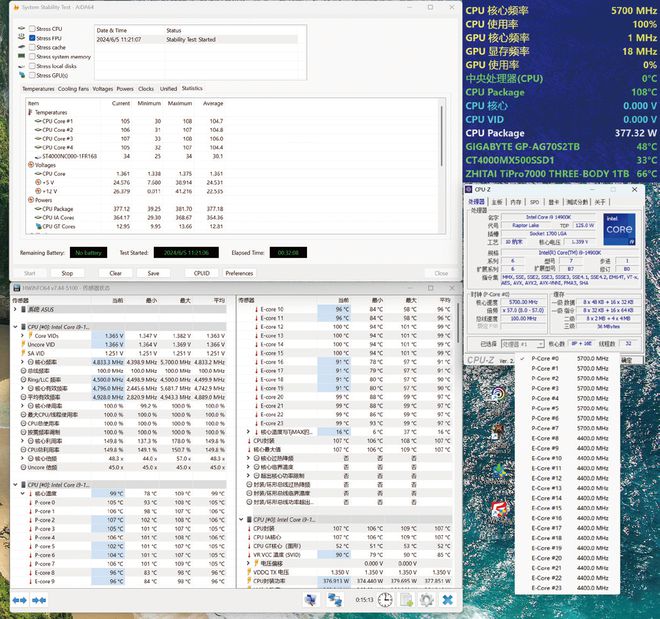Uncheck the Stress FPU checkbox
Image resolution: width=660 pixels, height=619 pixels.
[32, 38]
